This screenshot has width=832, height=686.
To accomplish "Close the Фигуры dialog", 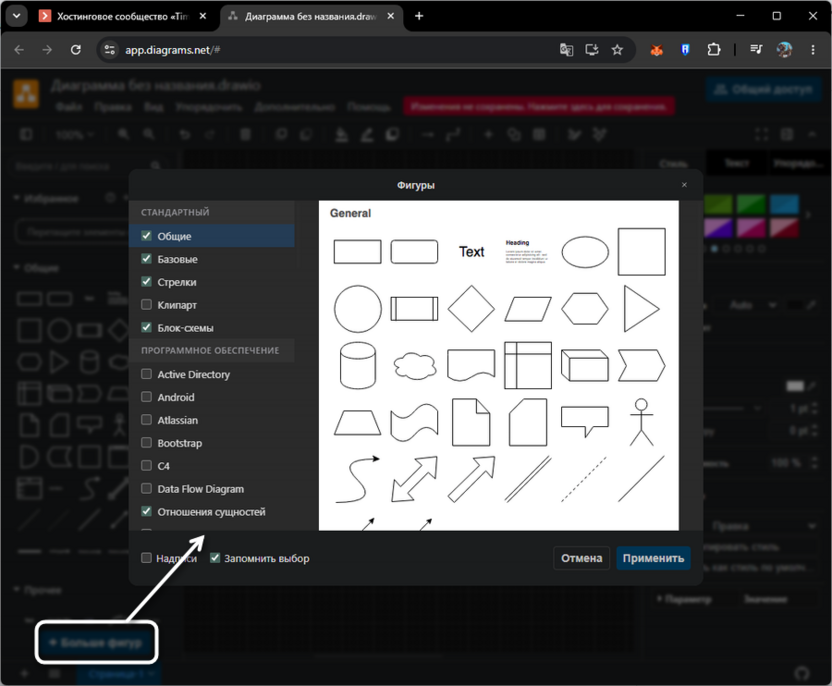I will tap(684, 185).
